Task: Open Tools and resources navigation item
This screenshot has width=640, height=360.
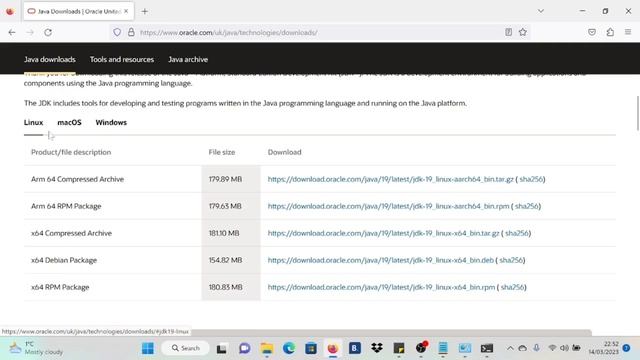Action: (x=122, y=60)
